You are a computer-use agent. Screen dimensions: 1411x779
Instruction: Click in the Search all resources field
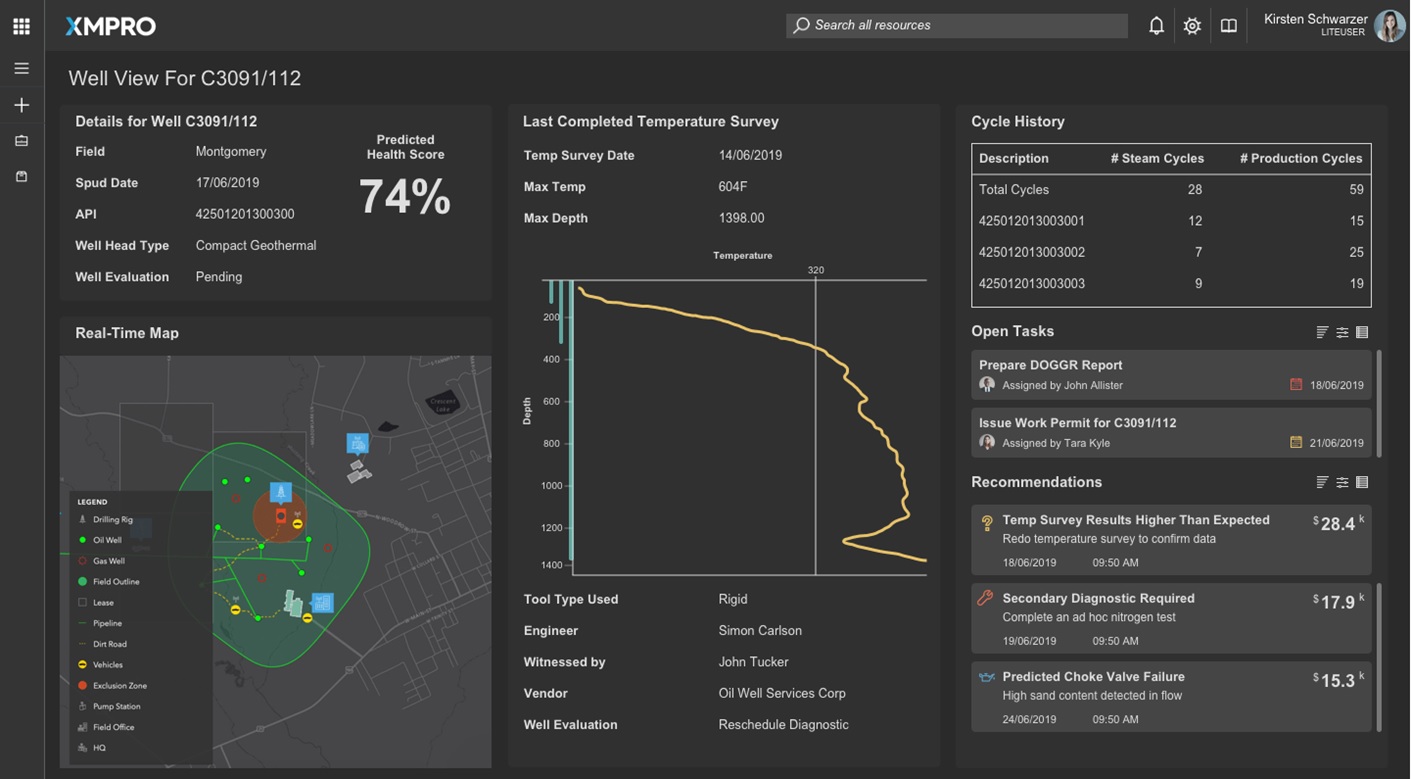click(956, 25)
